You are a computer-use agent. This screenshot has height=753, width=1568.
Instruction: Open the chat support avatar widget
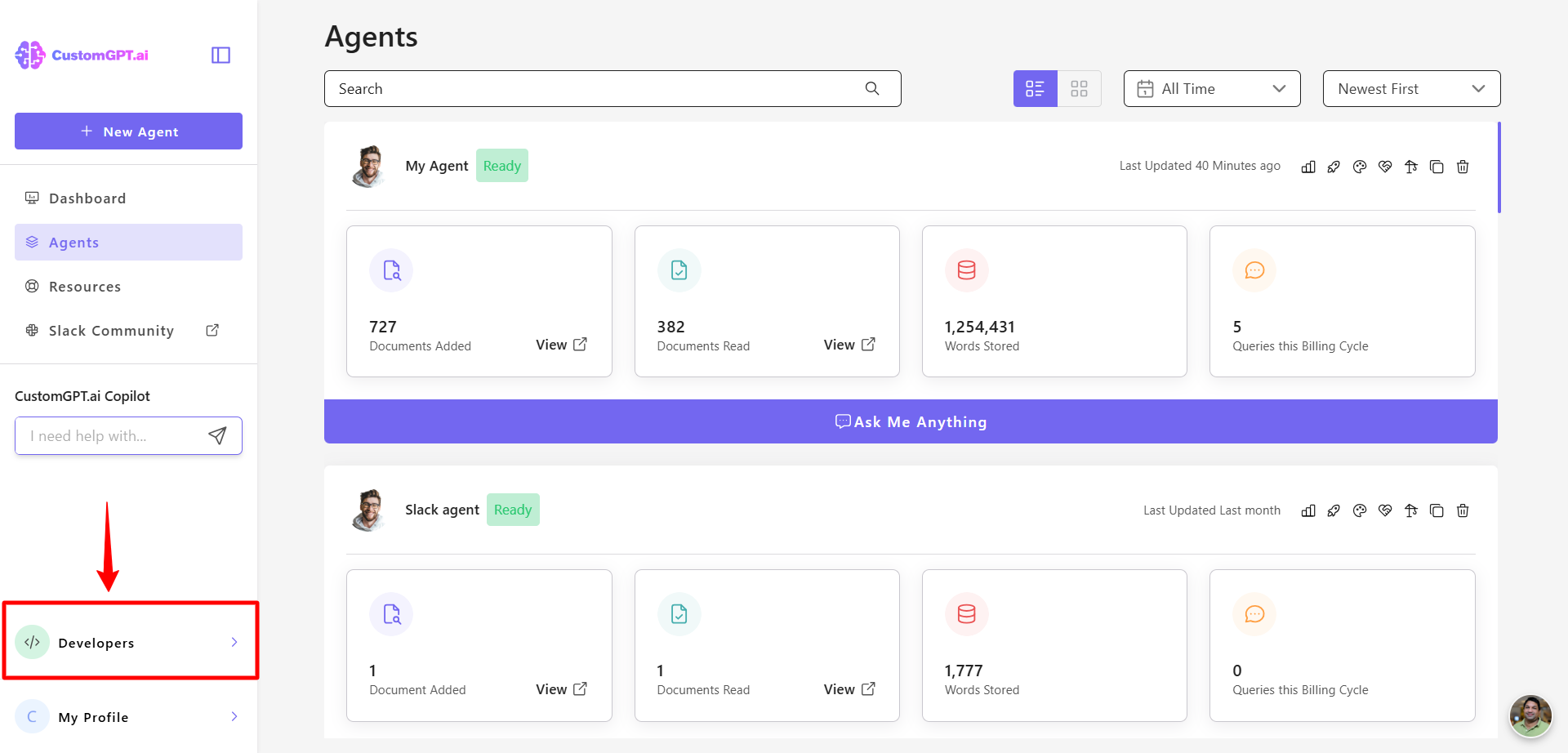coord(1530,716)
